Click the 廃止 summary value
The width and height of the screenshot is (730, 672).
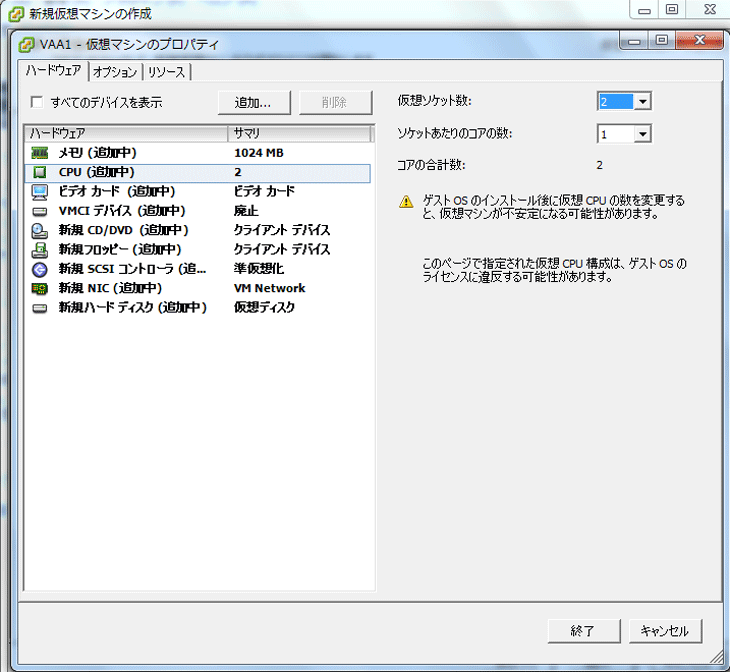pos(246,211)
